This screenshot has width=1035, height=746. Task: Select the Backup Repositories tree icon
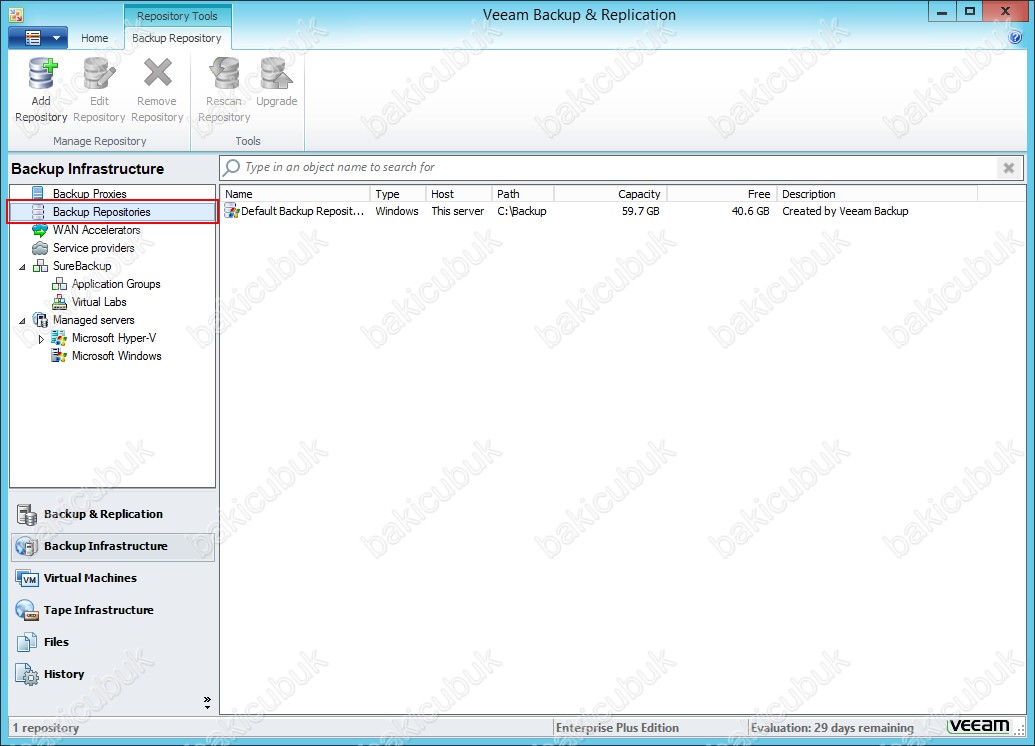tap(38, 212)
